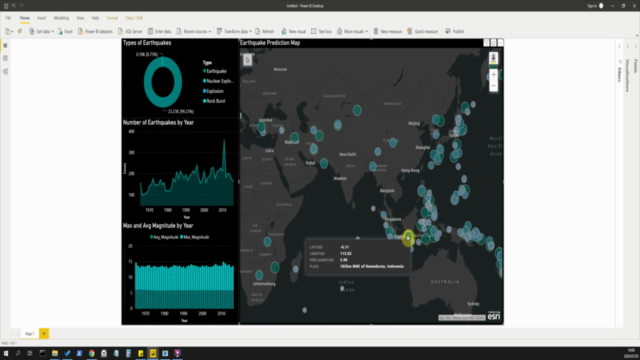Viewport: 640px width, 360px height.
Task: Collapse the ribbon with the chevron
Action: (636, 36)
